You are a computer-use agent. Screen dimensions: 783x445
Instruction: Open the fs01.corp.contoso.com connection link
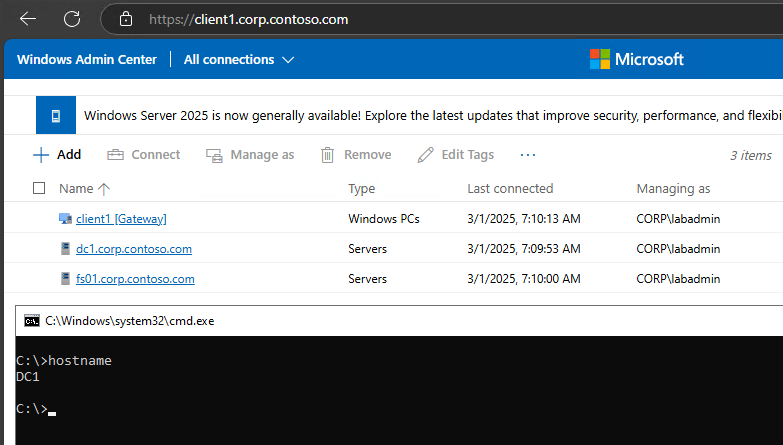(x=135, y=279)
